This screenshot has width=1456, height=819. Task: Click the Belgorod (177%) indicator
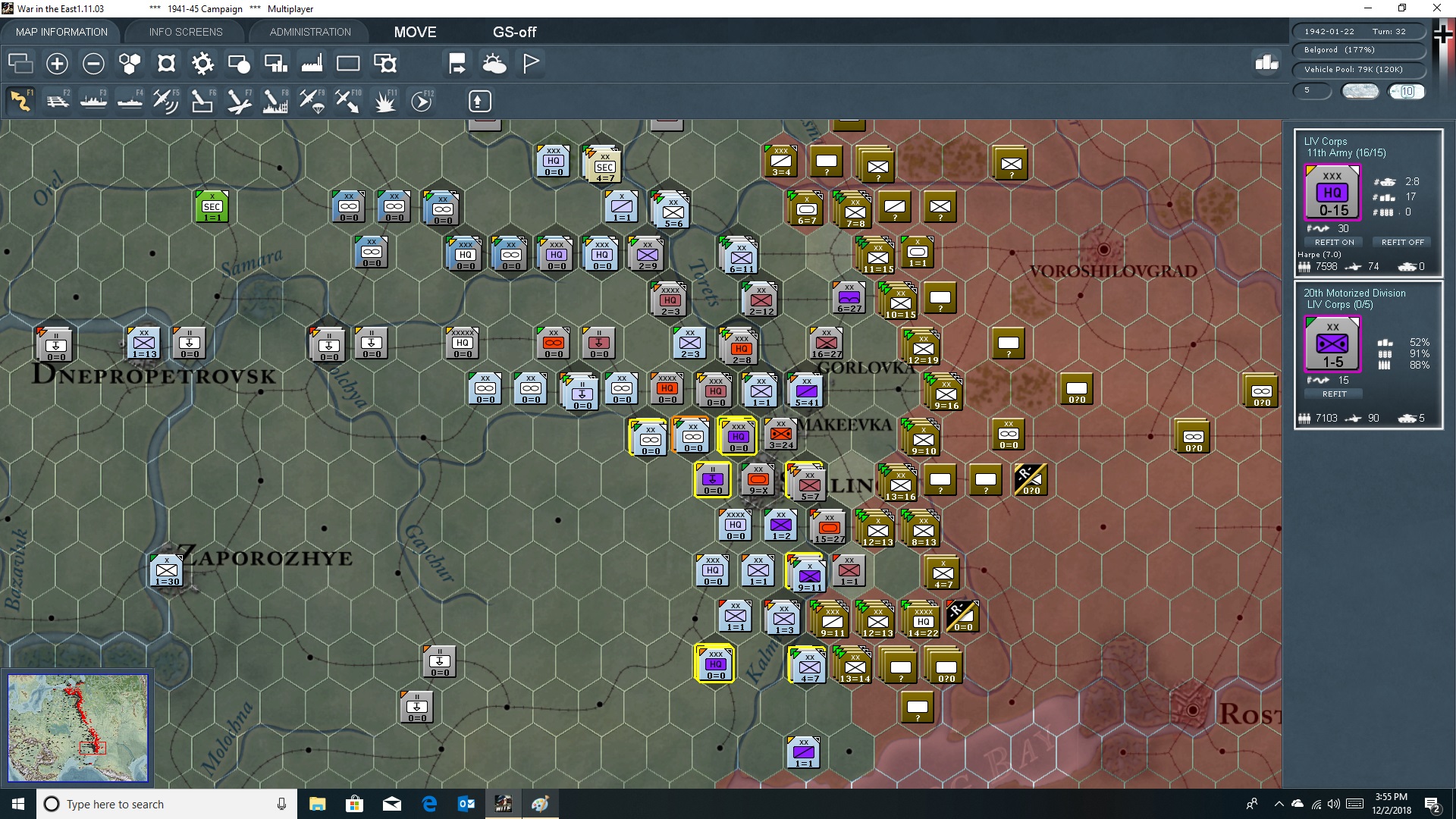(1357, 50)
